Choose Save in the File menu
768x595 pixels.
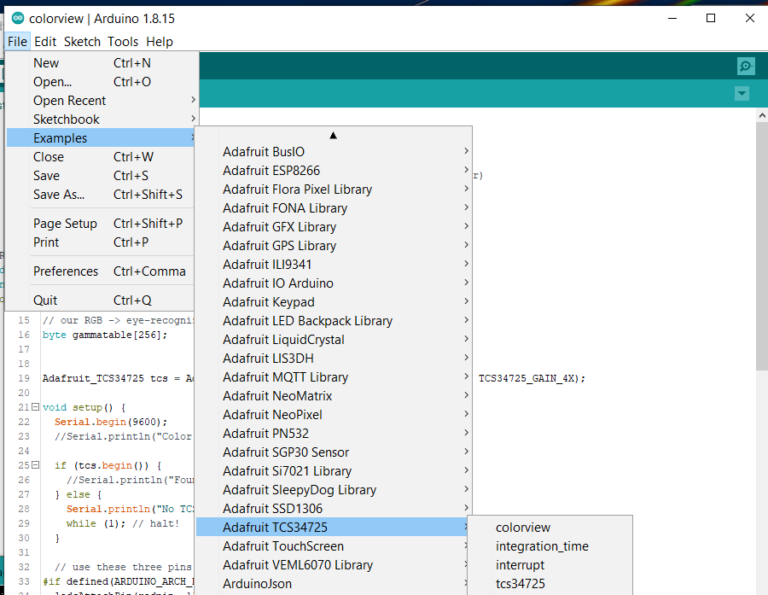102,175
